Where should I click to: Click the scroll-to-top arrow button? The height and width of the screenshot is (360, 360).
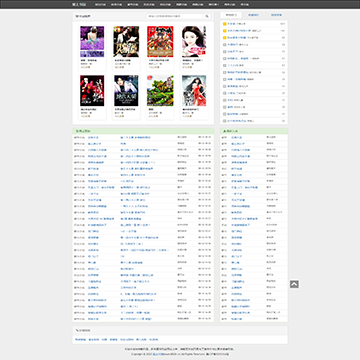pos(294,284)
